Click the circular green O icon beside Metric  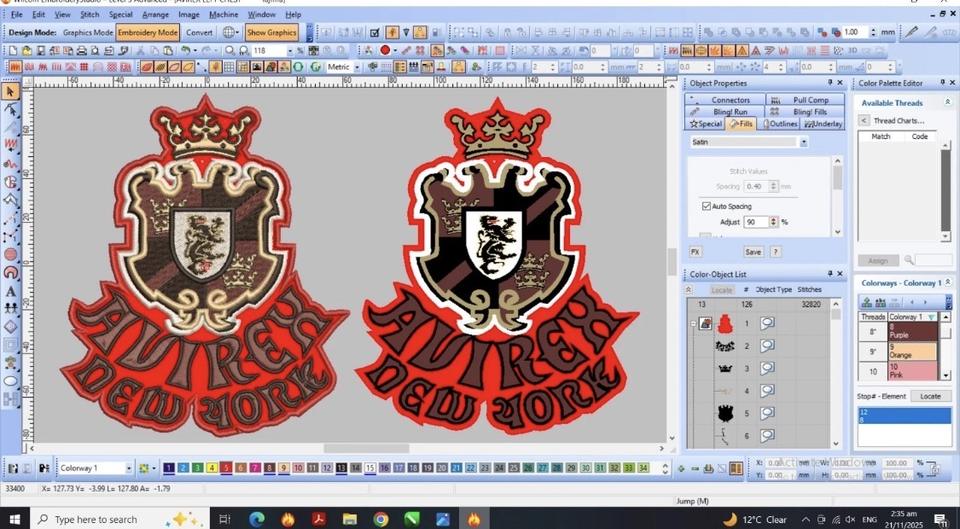point(299,67)
